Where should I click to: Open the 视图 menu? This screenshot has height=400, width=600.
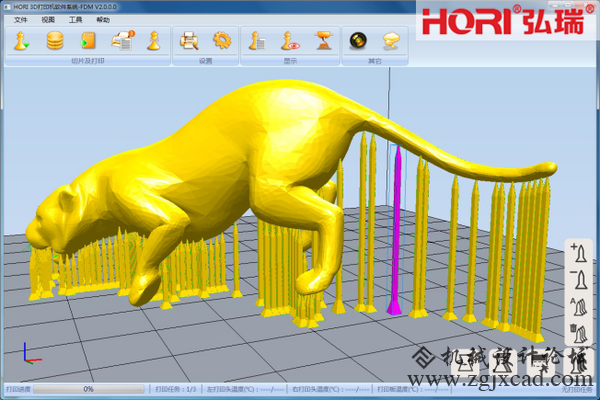[48, 20]
